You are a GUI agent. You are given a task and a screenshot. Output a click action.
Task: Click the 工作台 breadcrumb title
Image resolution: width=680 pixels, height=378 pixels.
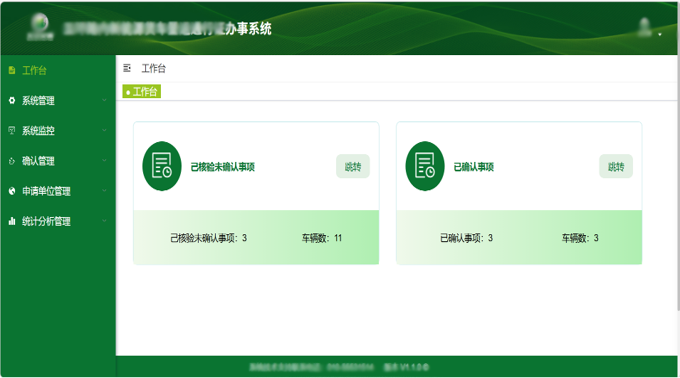(154, 68)
